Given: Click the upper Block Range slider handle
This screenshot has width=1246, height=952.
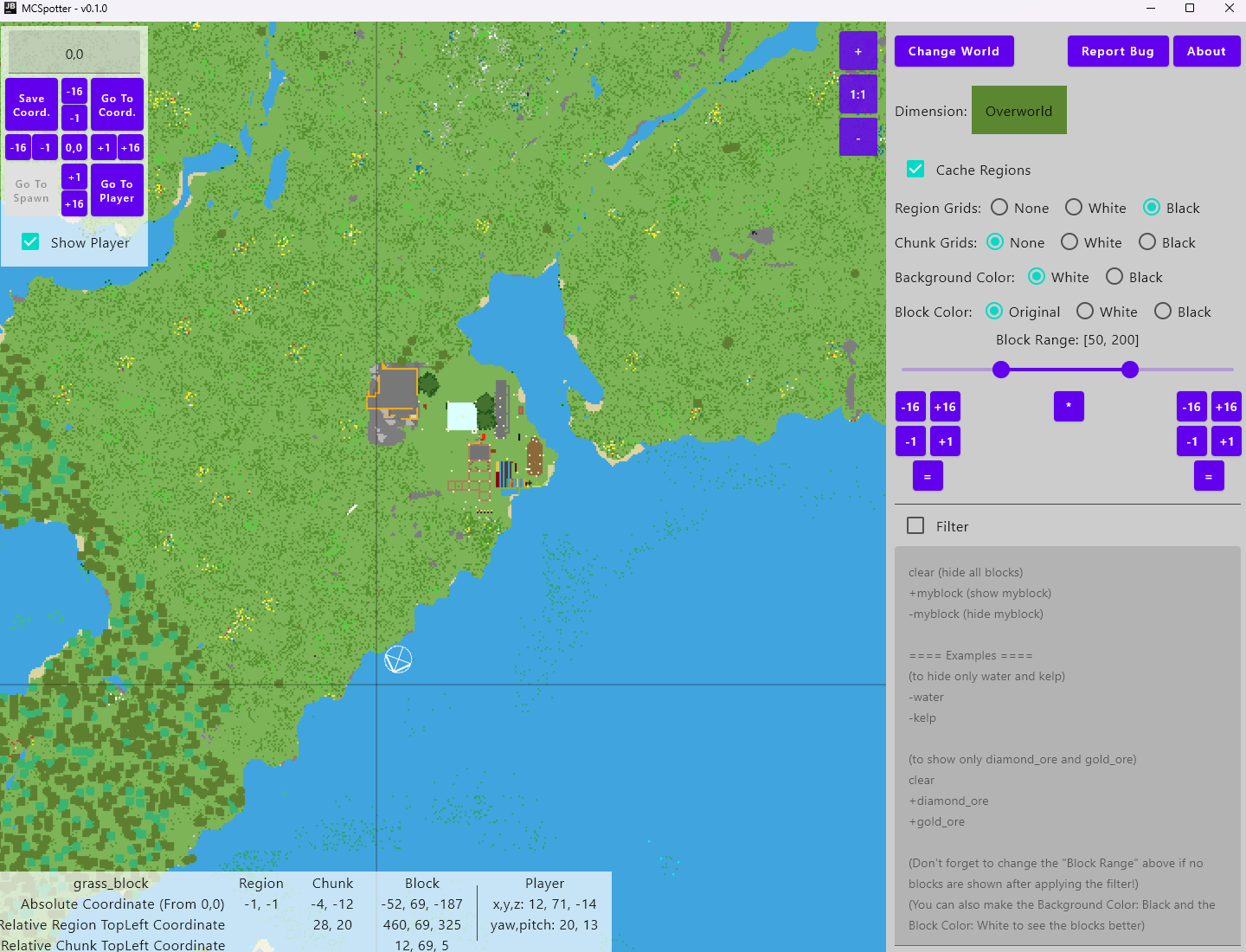Looking at the screenshot, I should (1130, 370).
